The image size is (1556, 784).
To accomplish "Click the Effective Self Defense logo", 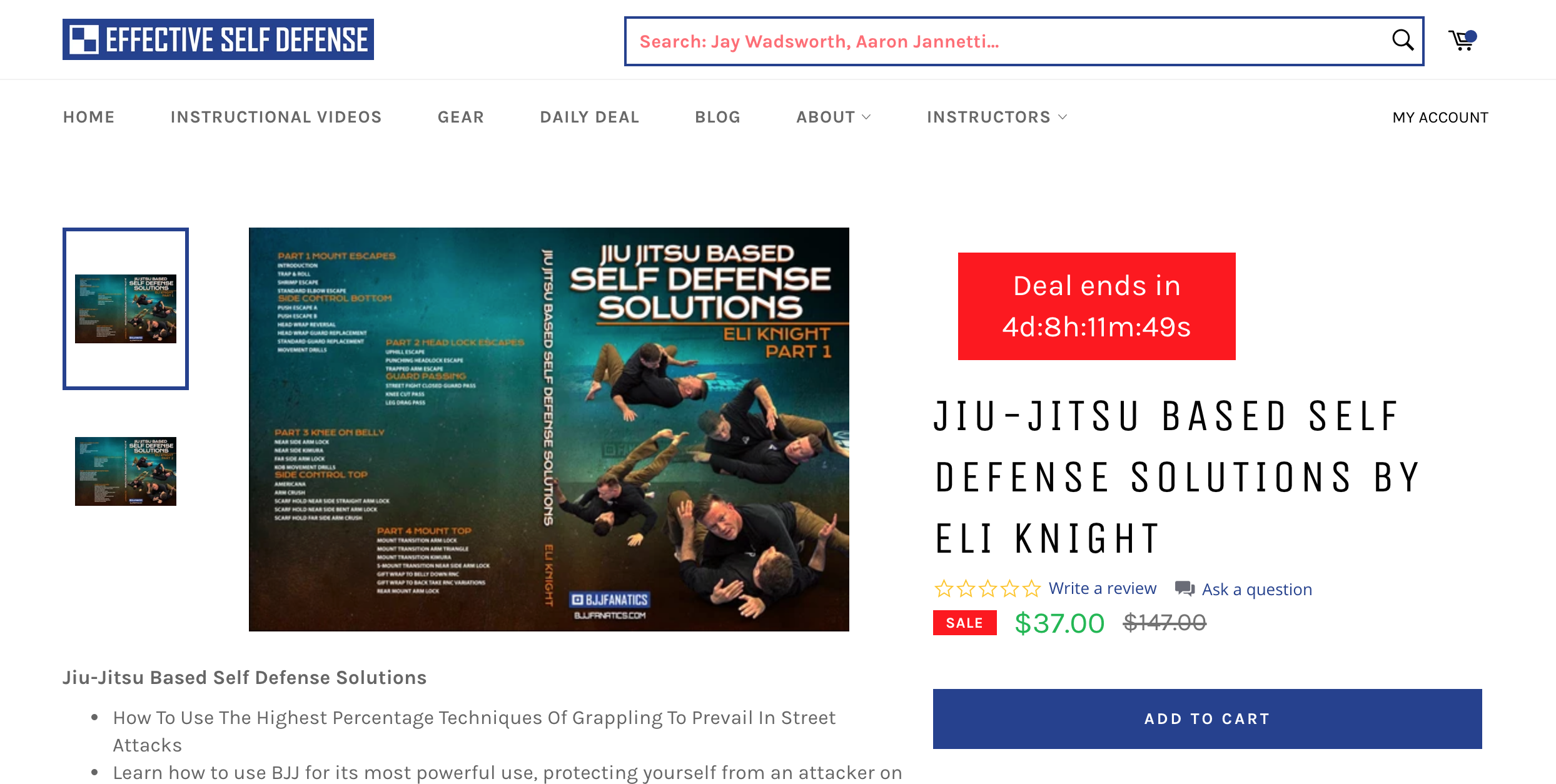I will tap(218, 39).
